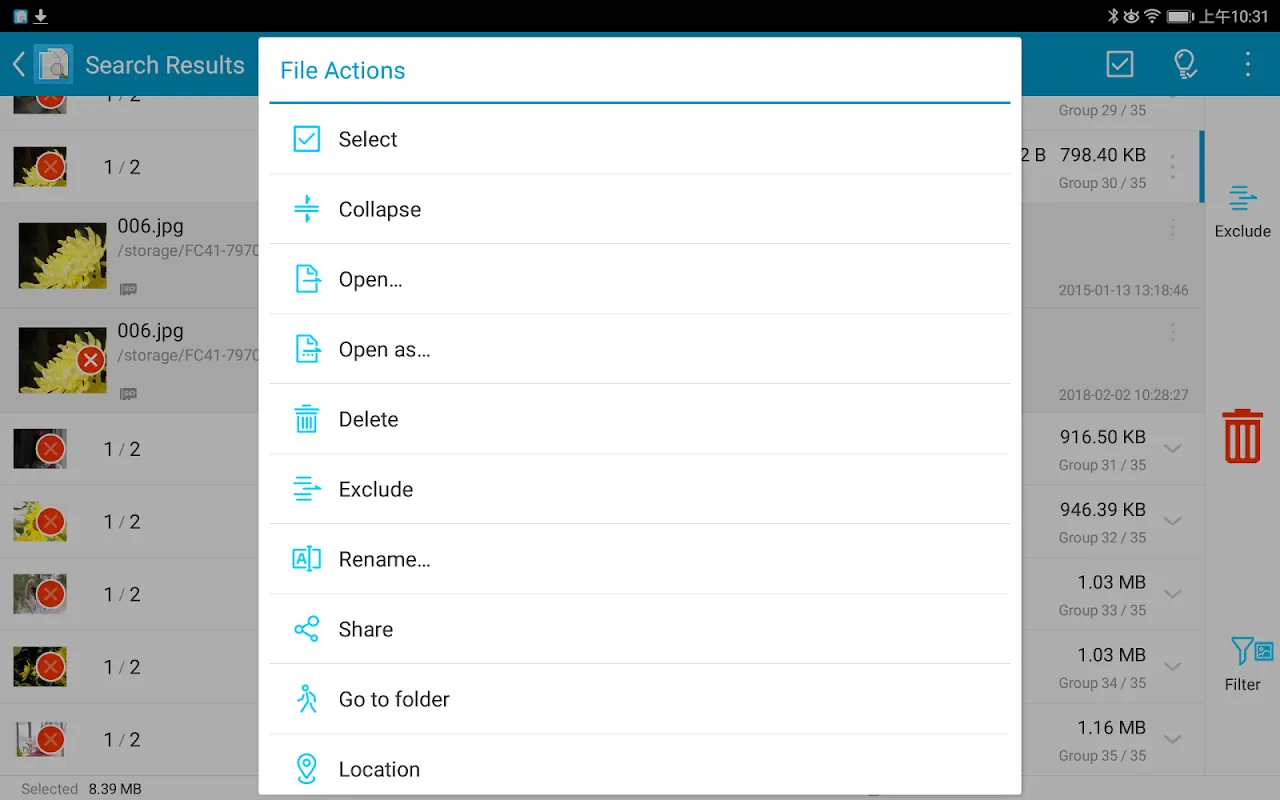The height and width of the screenshot is (800, 1280).
Task: Select Rename… in File Actions
Action: 384,559
